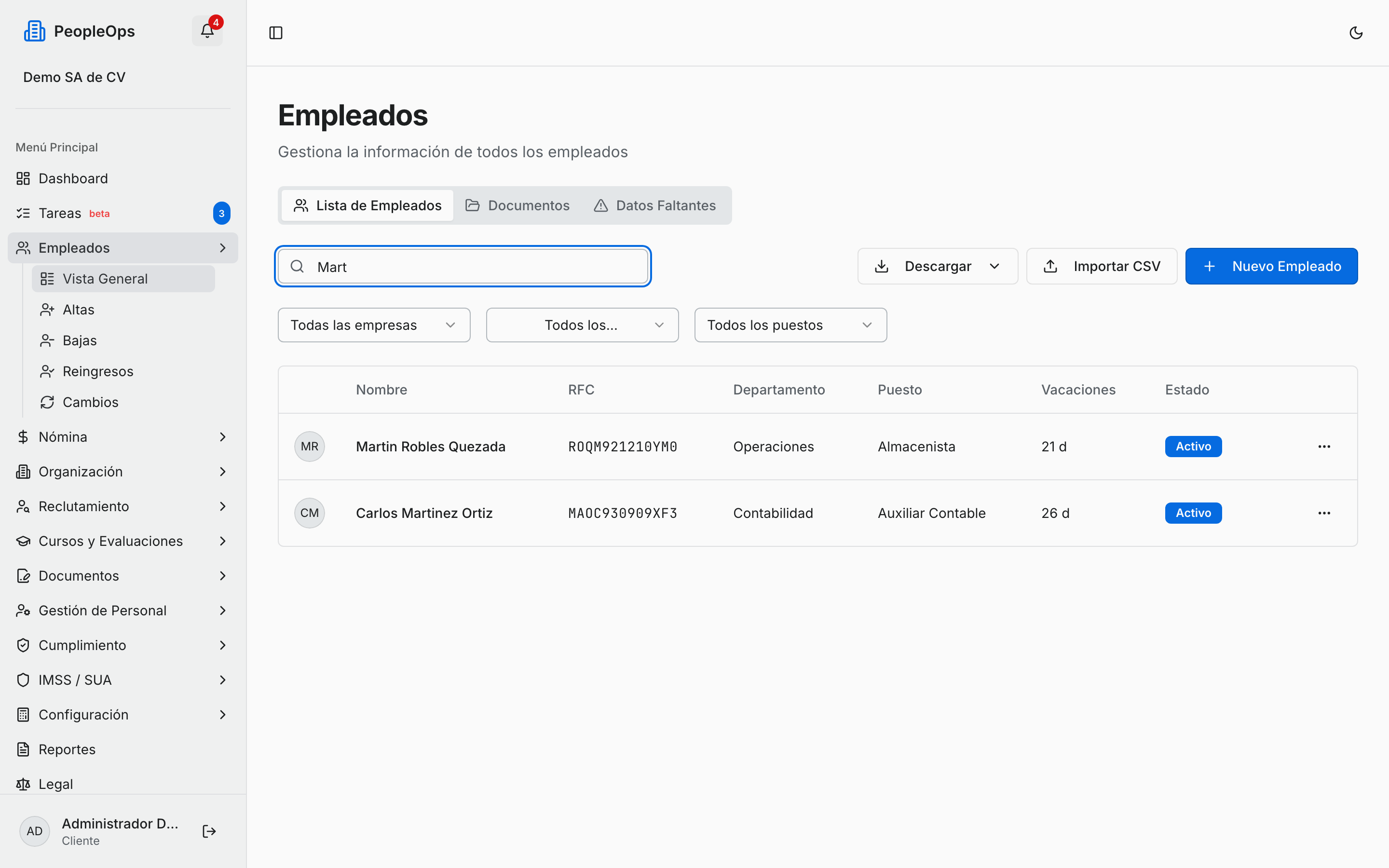Click the Puesto column header
Screen dimensions: 1389x868
click(900, 390)
